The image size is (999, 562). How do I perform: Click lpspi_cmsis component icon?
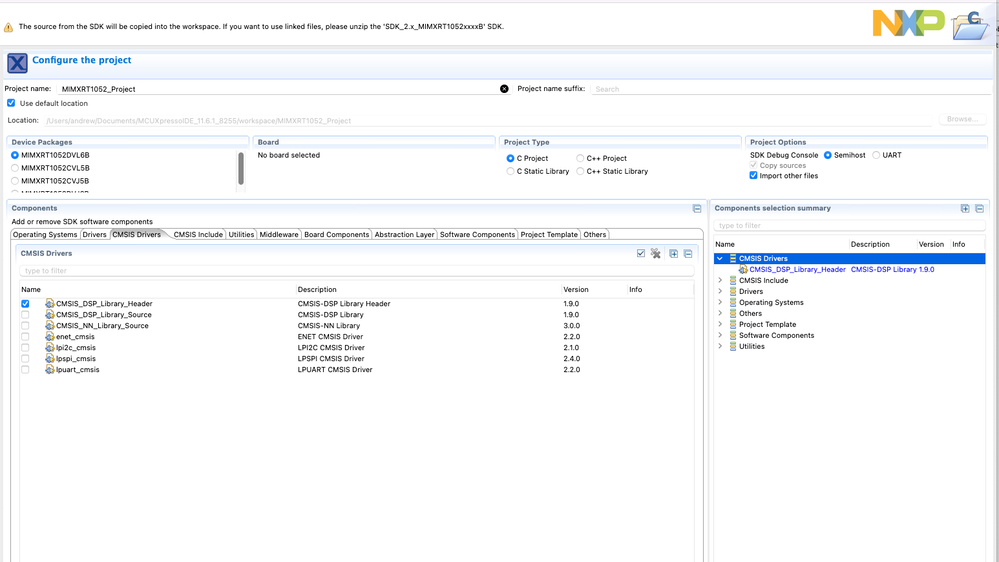pos(50,358)
